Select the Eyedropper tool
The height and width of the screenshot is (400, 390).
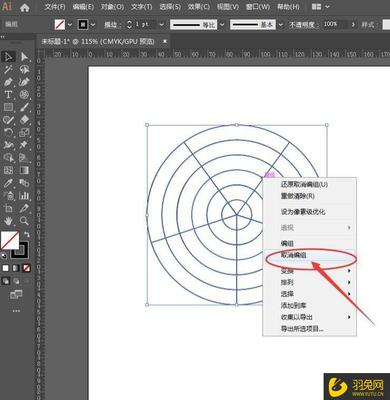(8, 183)
